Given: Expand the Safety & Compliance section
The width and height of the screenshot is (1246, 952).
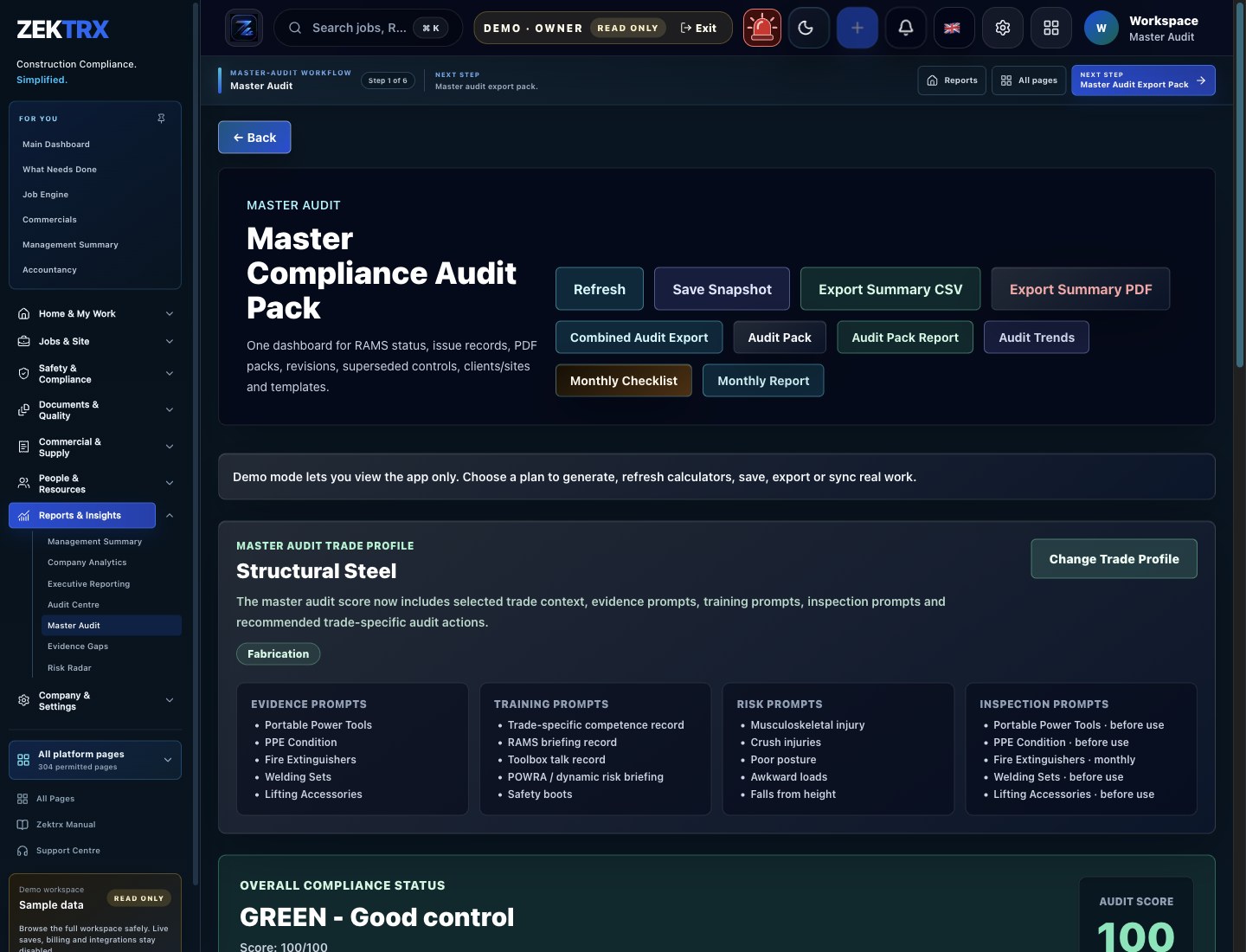Looking at the screenshot, I should (x=170, y=374).
